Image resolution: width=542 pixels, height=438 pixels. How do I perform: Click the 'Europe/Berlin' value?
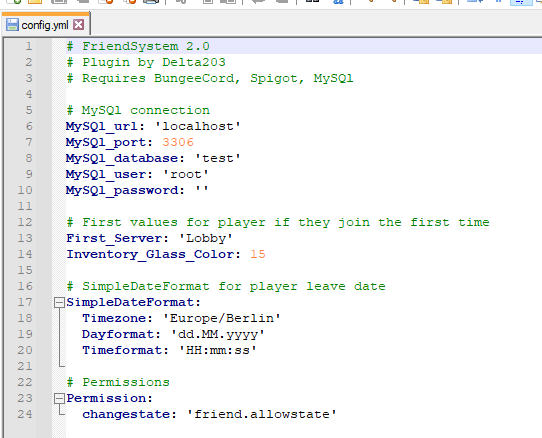click(222, 318)
